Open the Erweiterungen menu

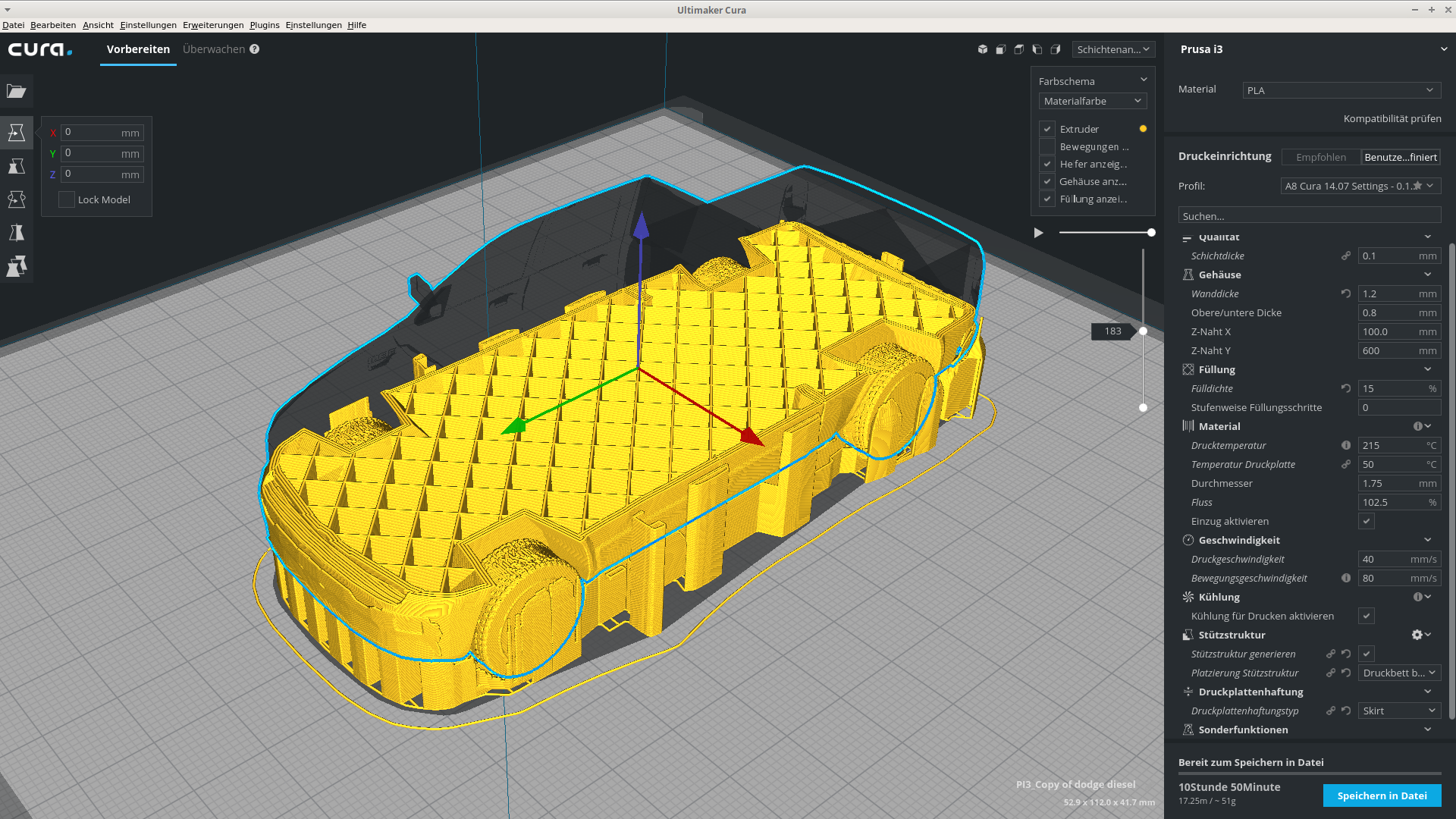coord(213,25)
